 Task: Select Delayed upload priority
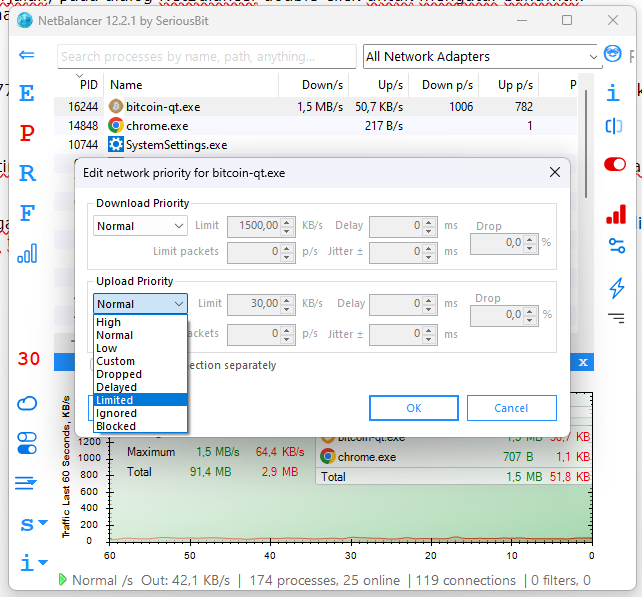(x=140, y=387)
